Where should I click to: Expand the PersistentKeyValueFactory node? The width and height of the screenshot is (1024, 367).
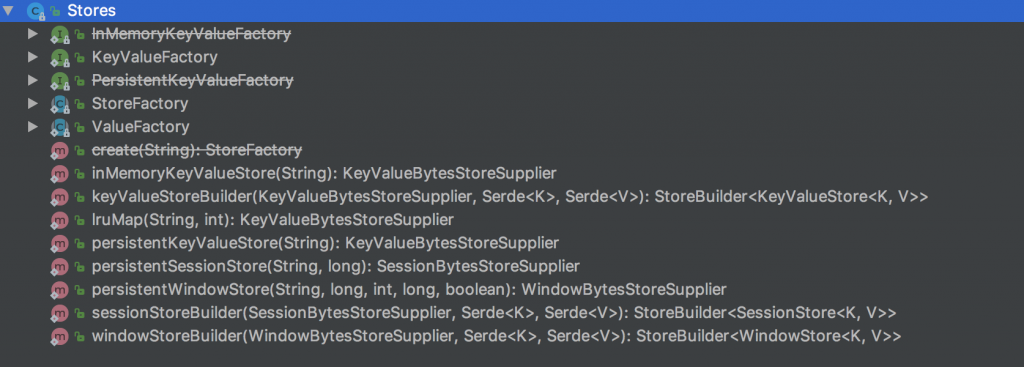pyautogui.click(x=33, y=80)
